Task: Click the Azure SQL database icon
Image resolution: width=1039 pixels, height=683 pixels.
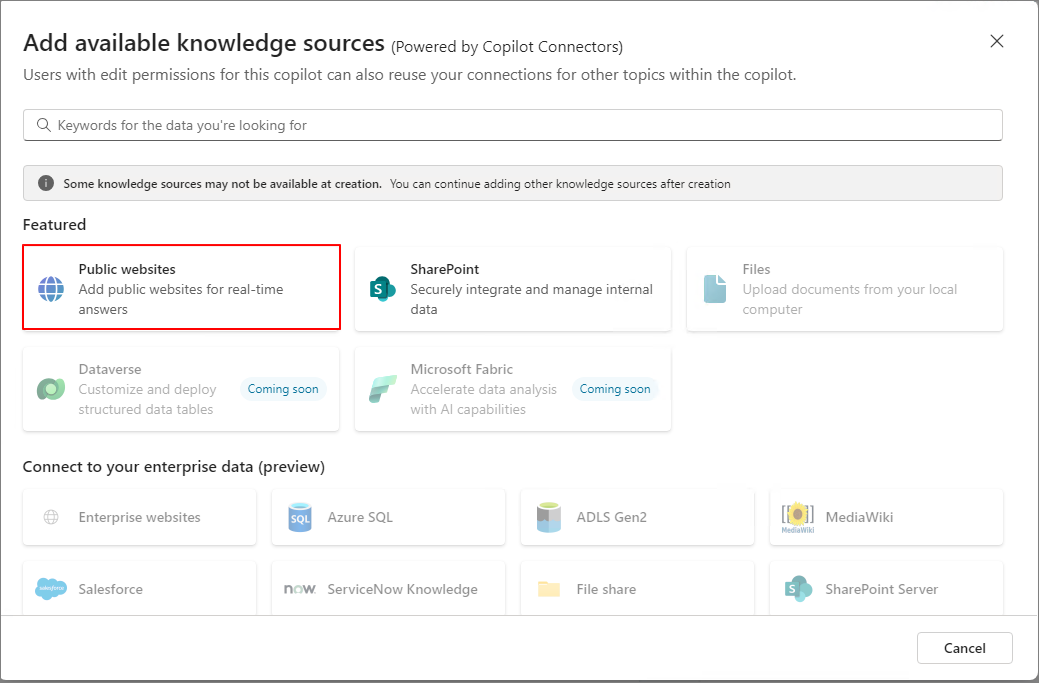Action: (x=300, y=517)
